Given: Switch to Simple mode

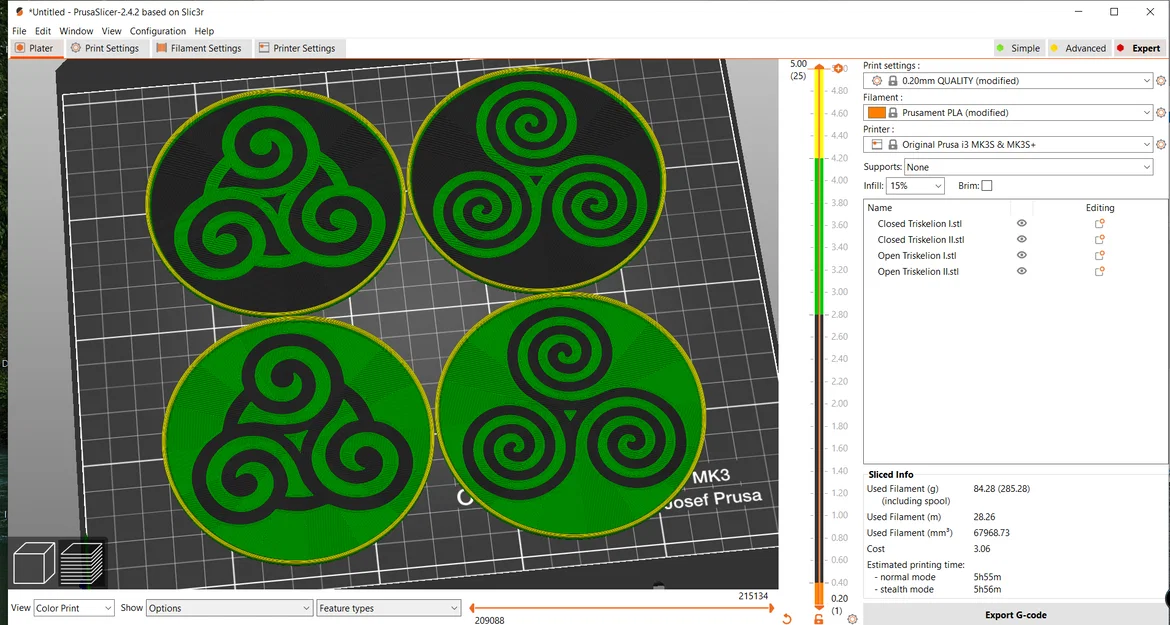Looking at the screenshot, I should tap(1018, 48).
